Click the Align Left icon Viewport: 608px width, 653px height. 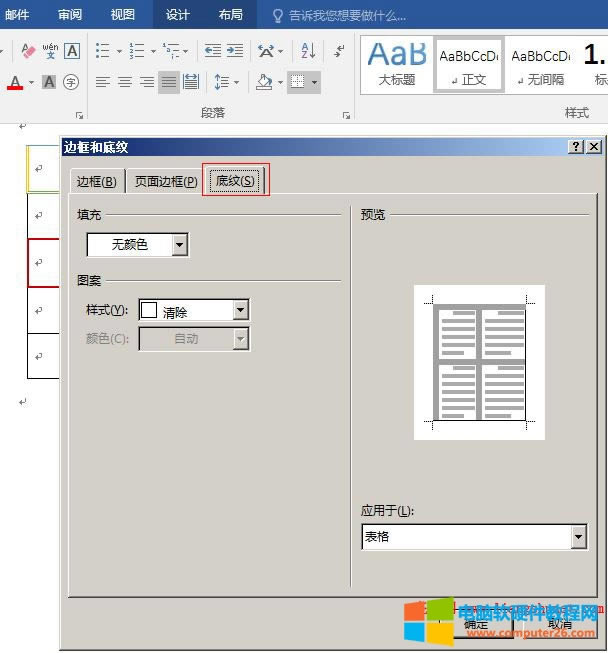(103, 82)
